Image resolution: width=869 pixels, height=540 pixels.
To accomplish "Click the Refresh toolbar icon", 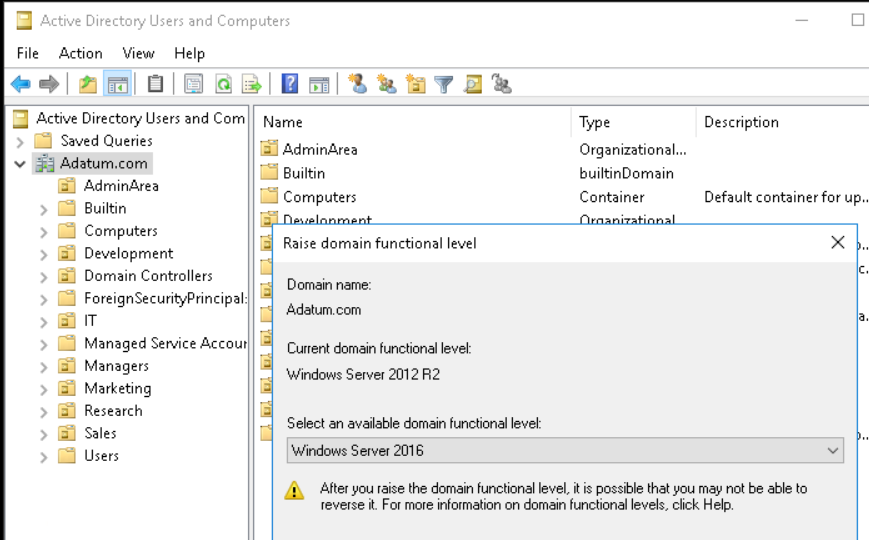I will [223, 84].
